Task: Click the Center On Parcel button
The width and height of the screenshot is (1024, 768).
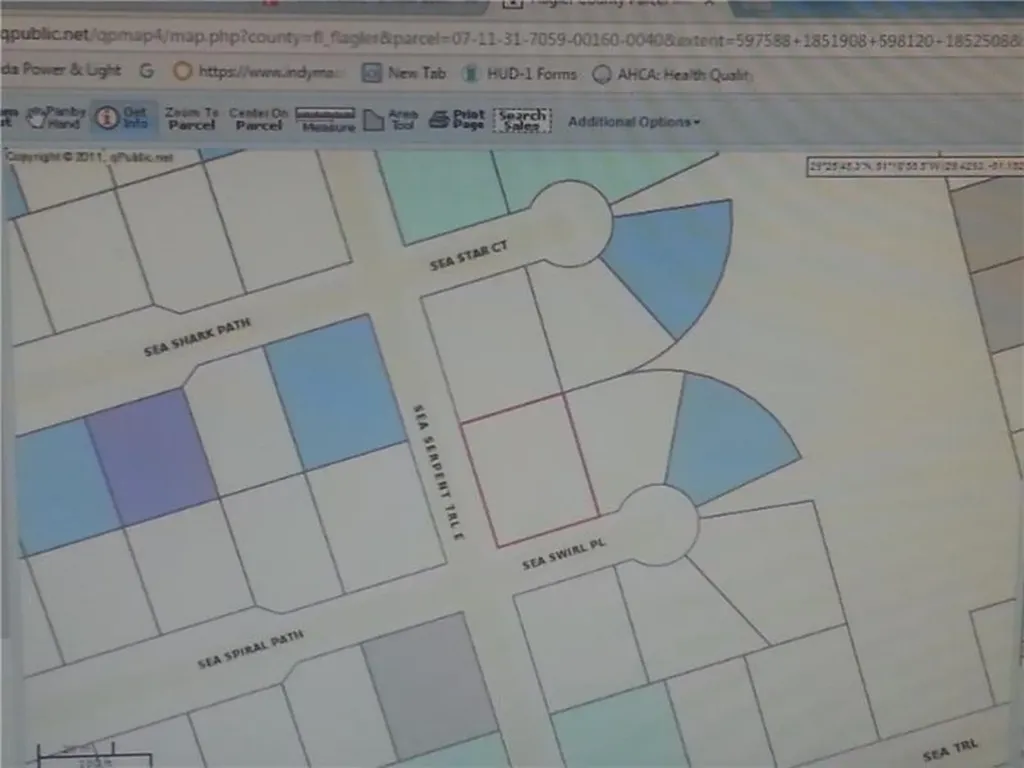Action: [259, 119]
